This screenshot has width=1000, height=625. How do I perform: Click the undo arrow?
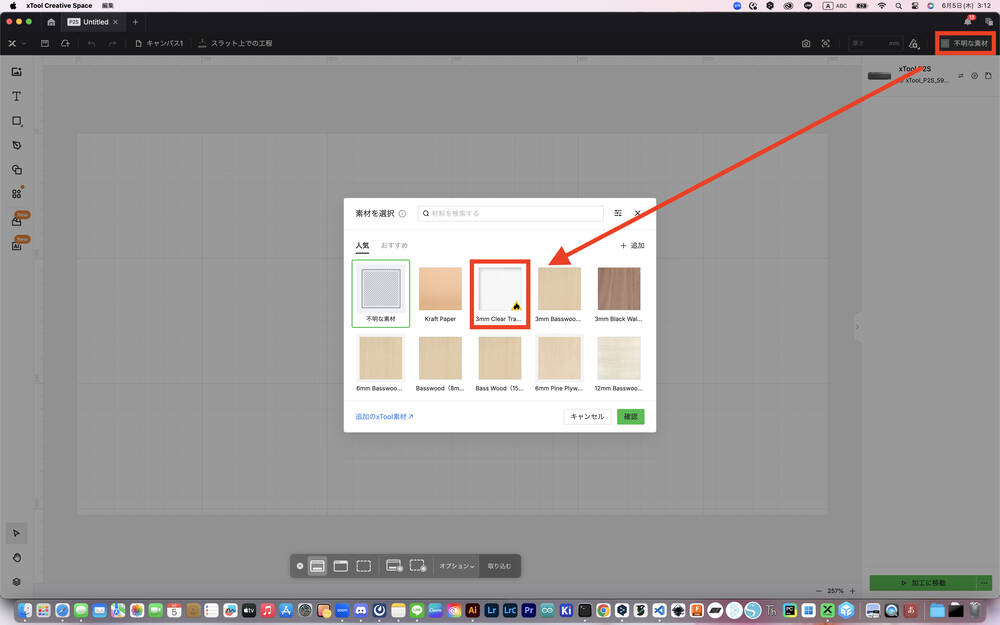(91, 43)
